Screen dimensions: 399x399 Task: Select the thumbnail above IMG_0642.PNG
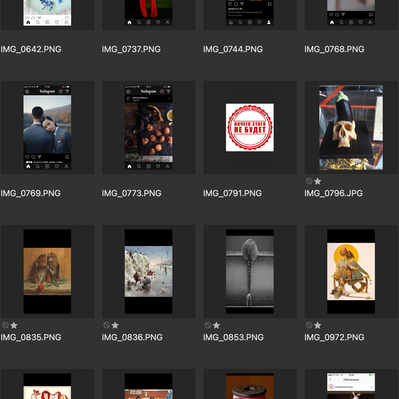click(x=47, y=13)
